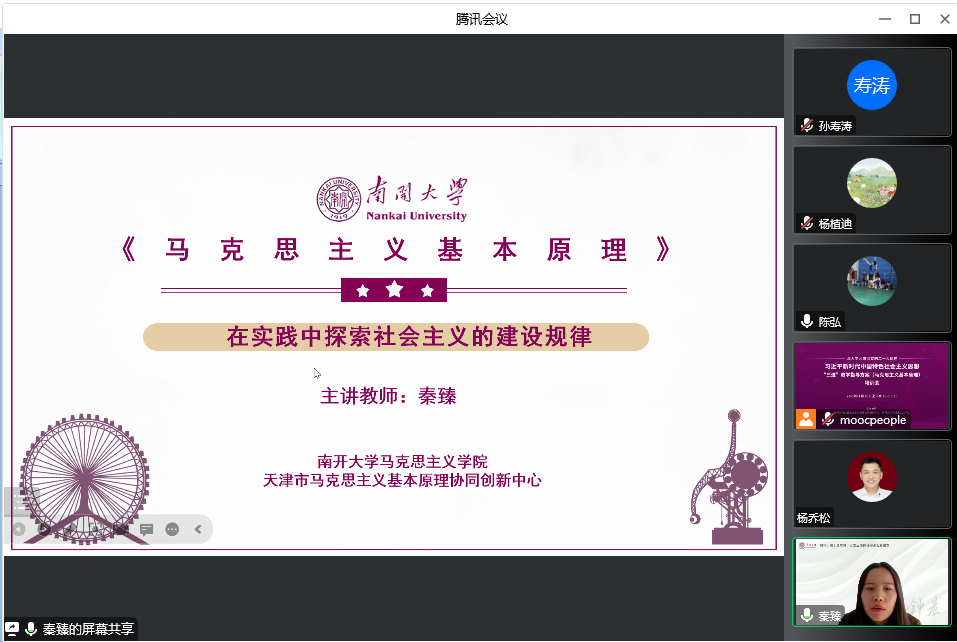Click the microphone icon beside 秦臻的屏幕共享
Viewport: 957px width, 642px height.
tap(31, 629)
